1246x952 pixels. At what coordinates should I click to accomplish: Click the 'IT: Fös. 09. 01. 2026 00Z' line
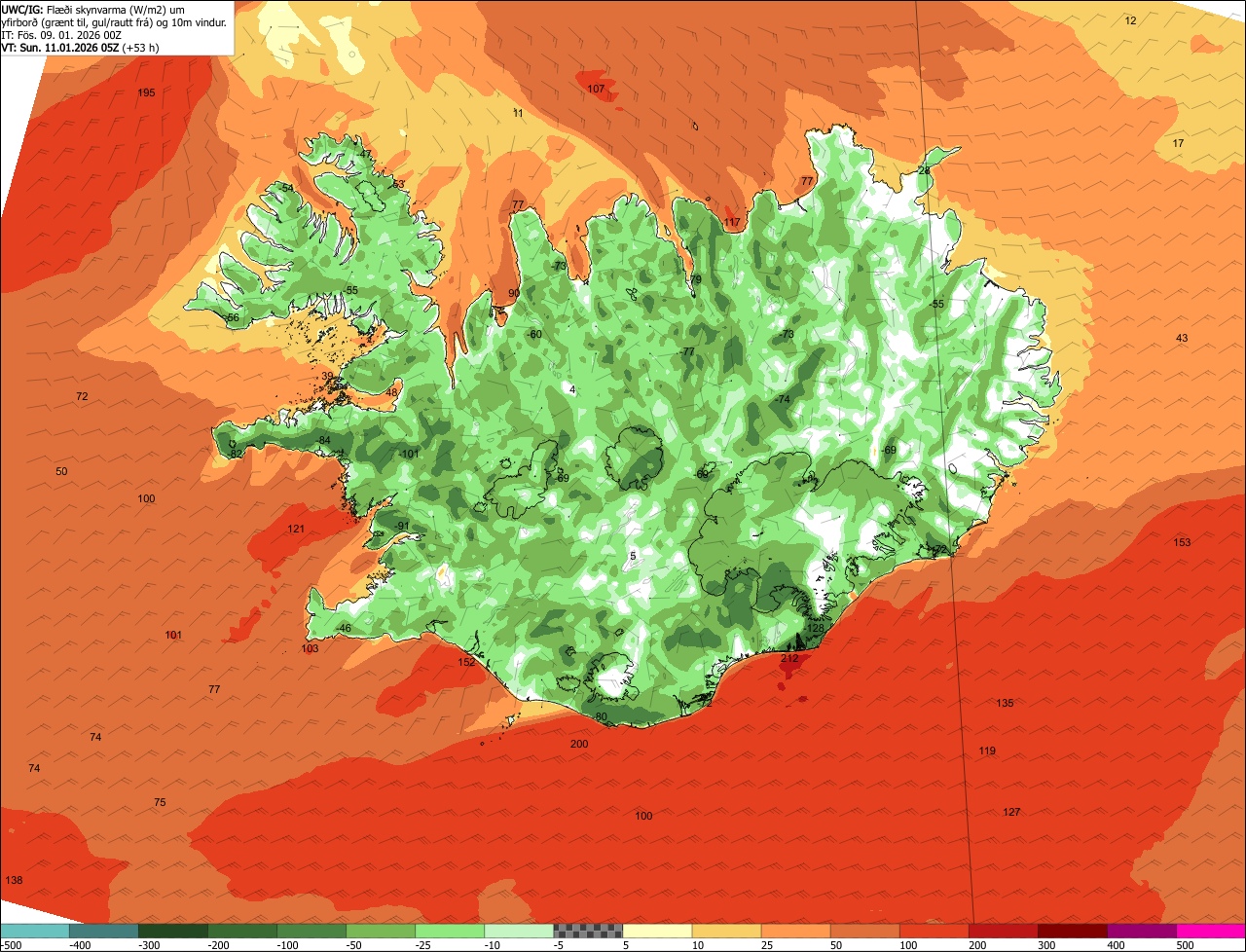point(60,34)
